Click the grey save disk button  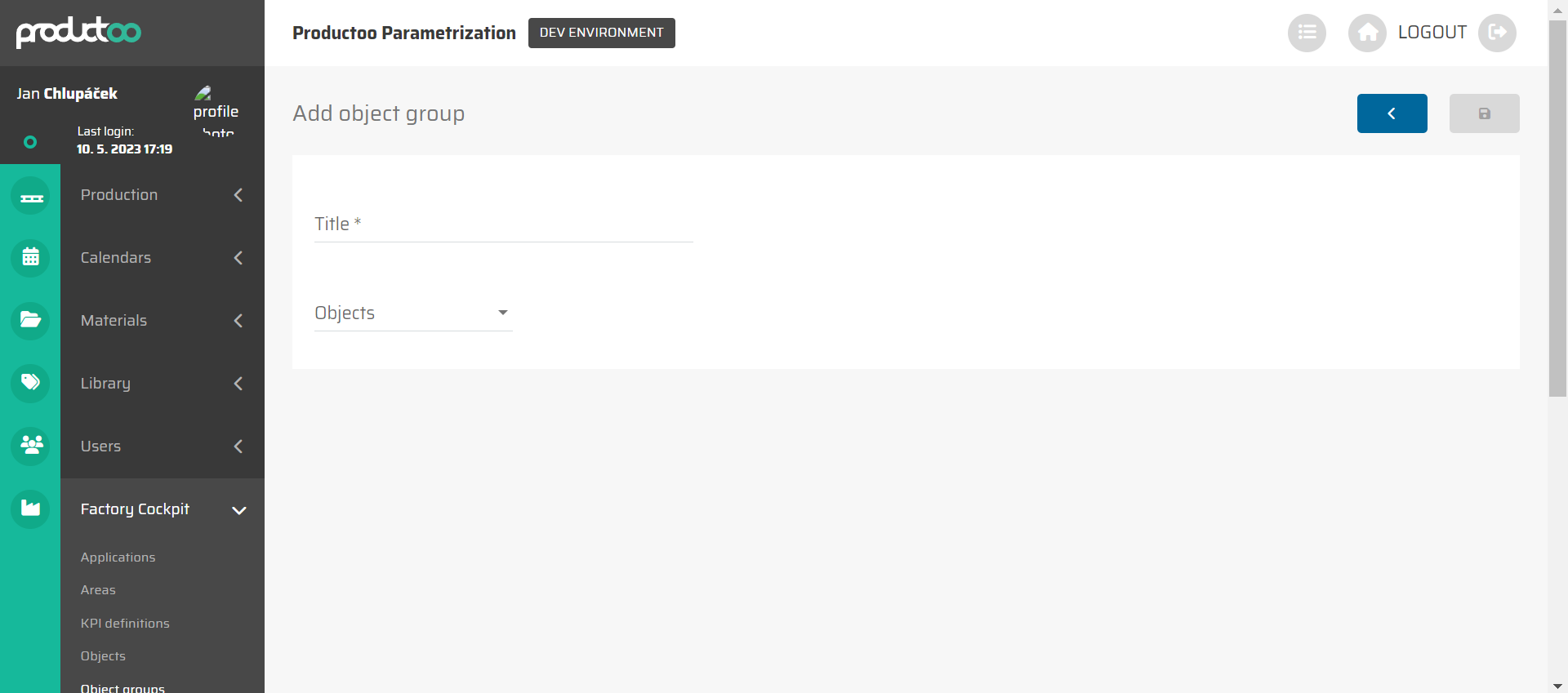point(1485,113)
